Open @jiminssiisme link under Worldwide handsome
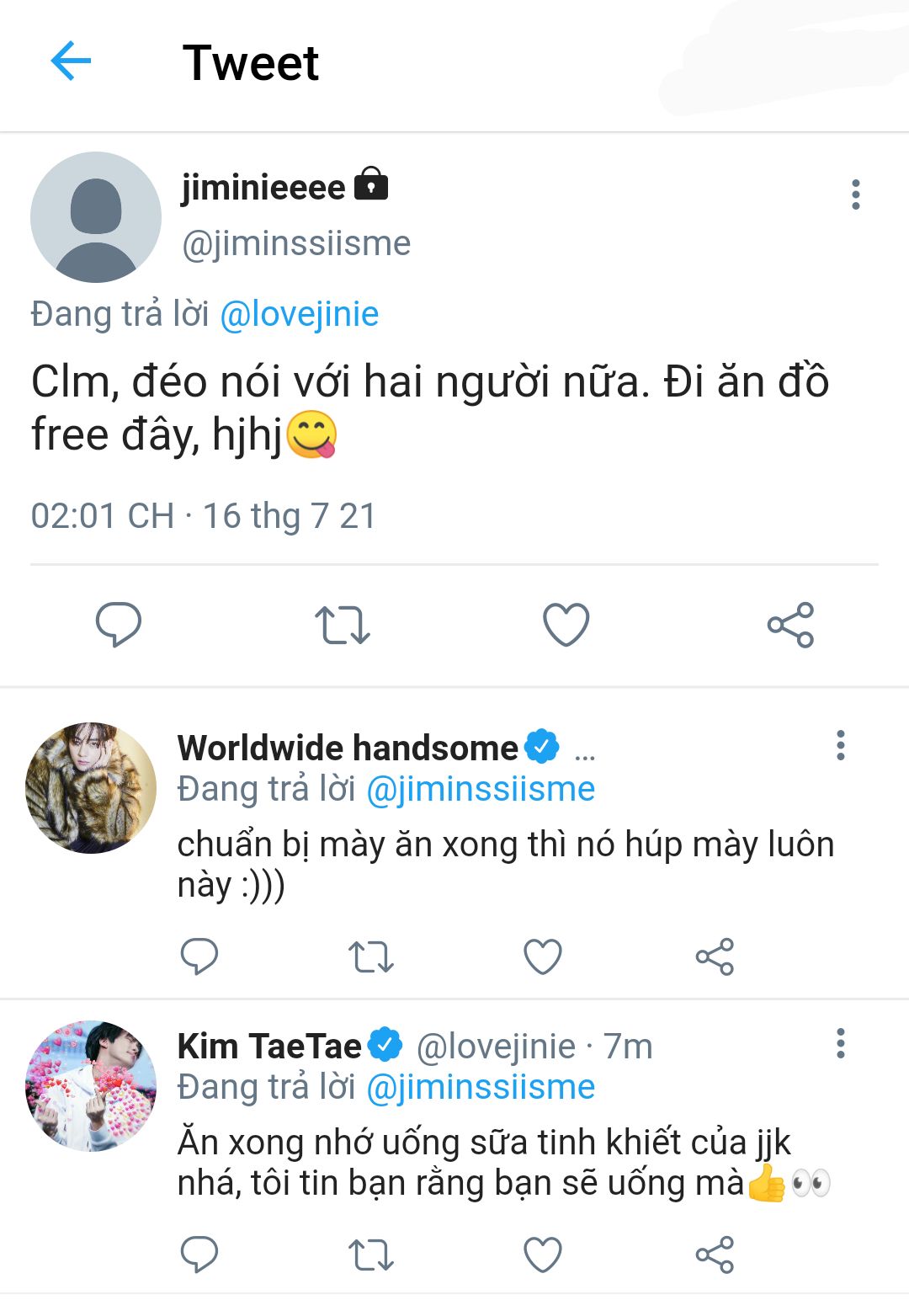This screenshot has height=1316, width=909. (x=481, y=789)
